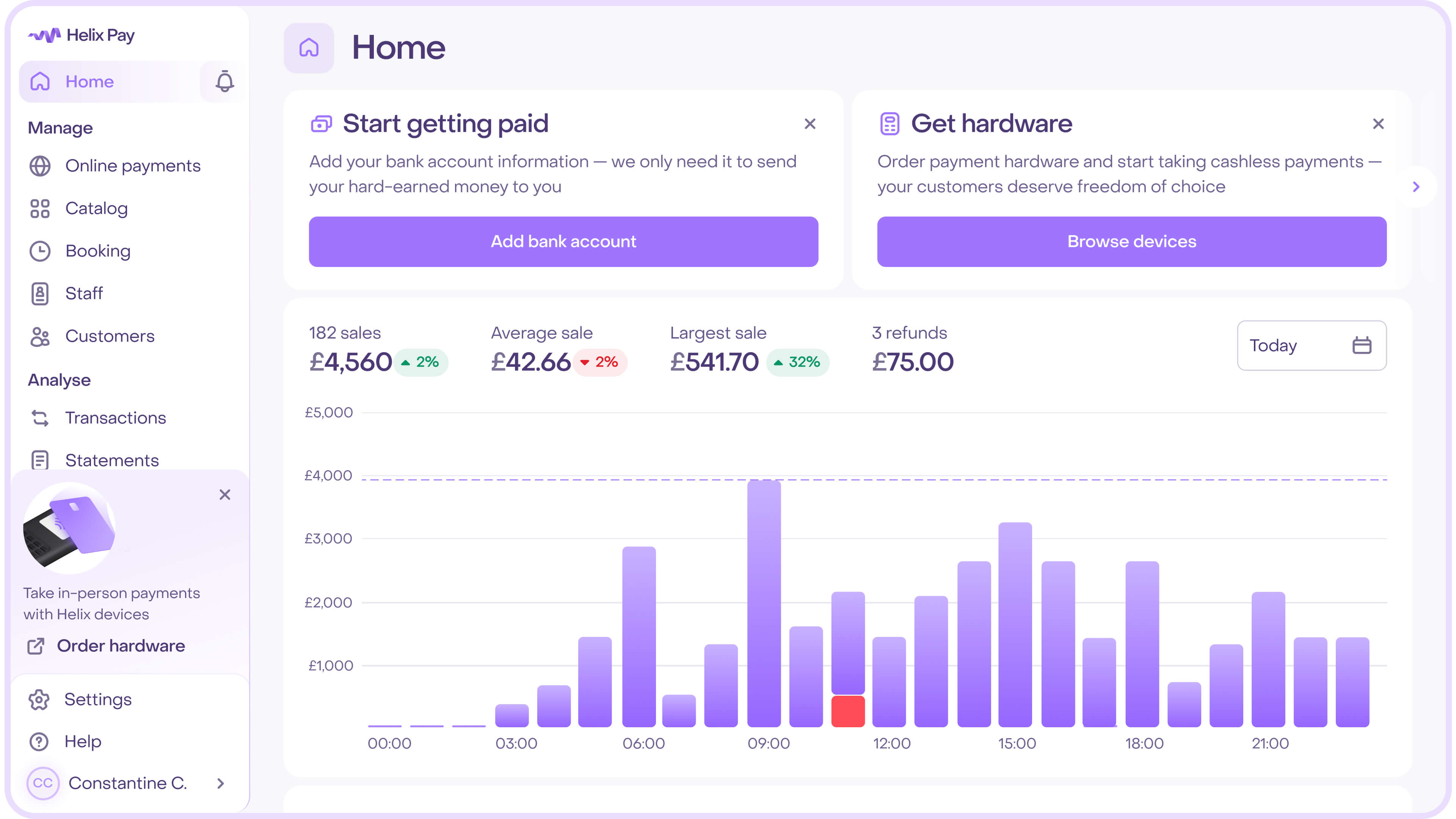Screen dimensions: 1456x819
Task: Open Online payments globe icon
Action: tap(39, 166)
